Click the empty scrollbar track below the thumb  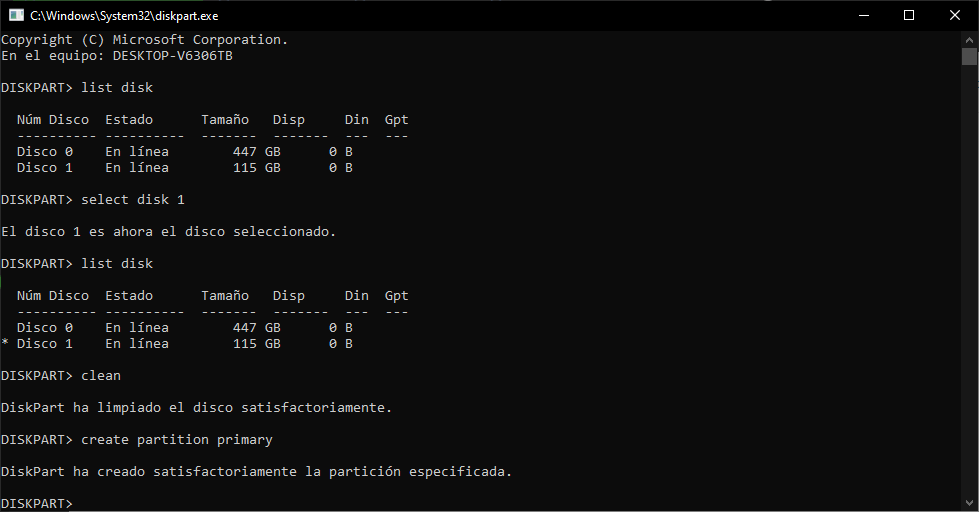coord(969,300)
